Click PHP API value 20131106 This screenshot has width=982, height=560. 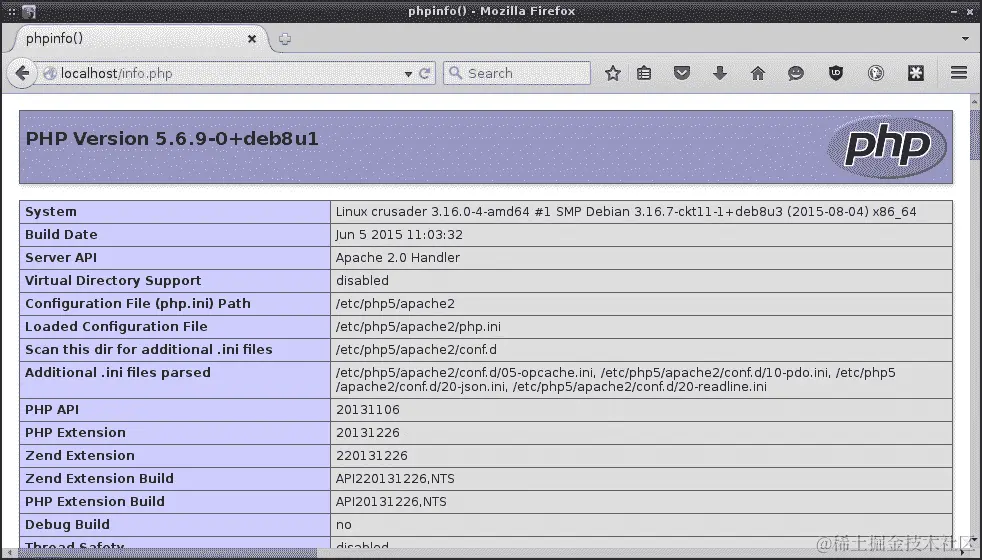pyautogui.click(x=368, y=410)
